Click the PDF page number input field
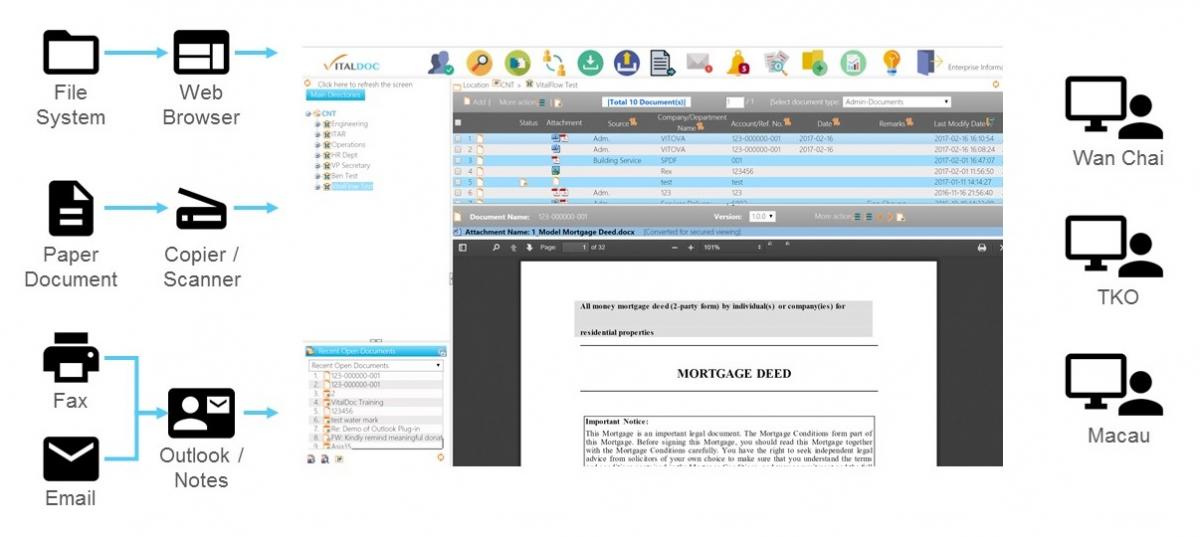 pyautogui.click(x=576, y=247)
